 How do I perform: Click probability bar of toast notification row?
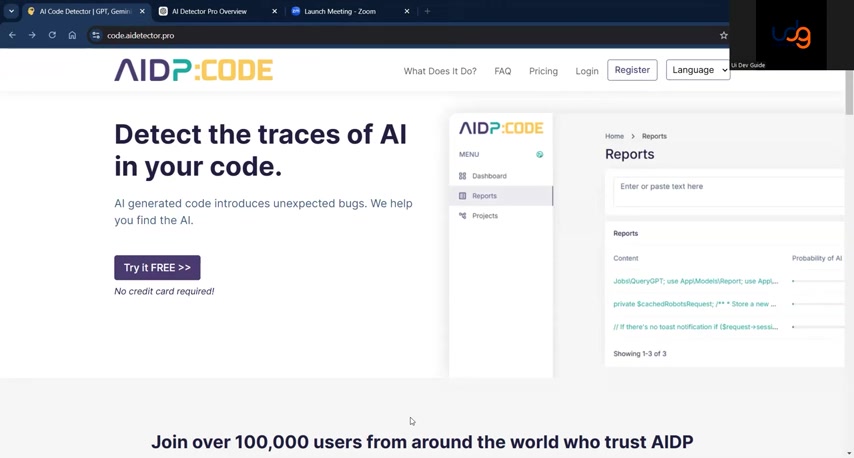[x=818, y=327]
